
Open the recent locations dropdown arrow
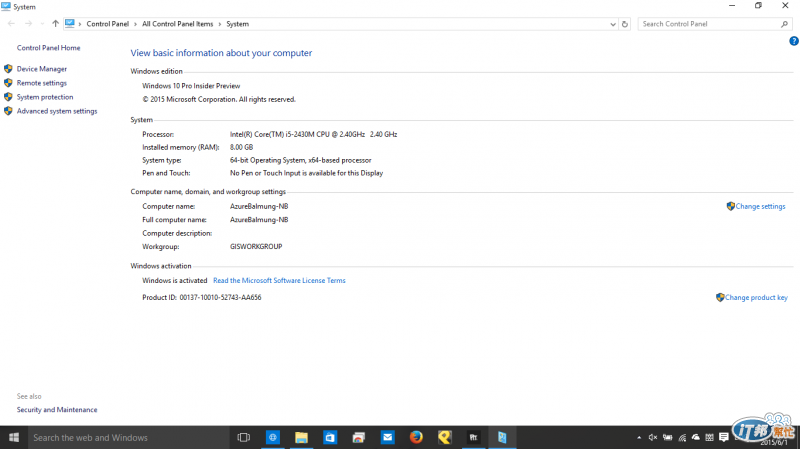point(42,24)
